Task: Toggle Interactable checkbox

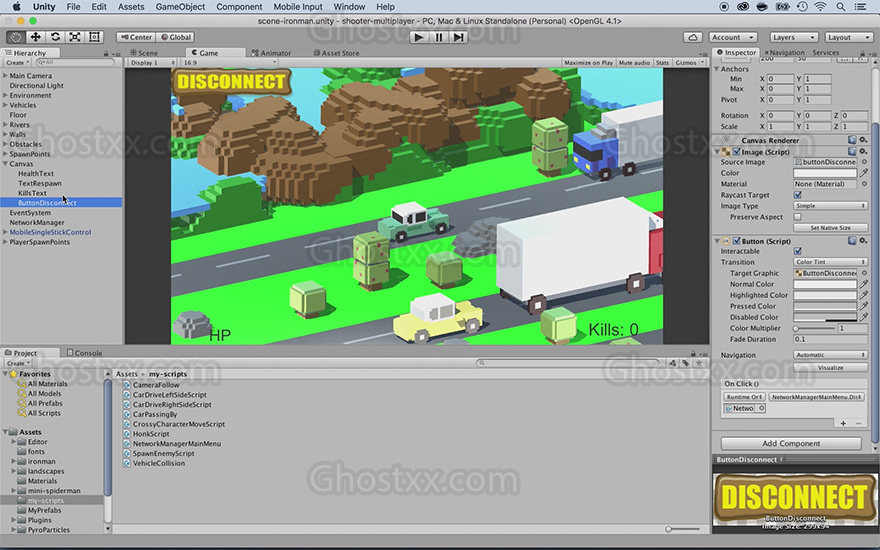Action: [x=798, y=251]
